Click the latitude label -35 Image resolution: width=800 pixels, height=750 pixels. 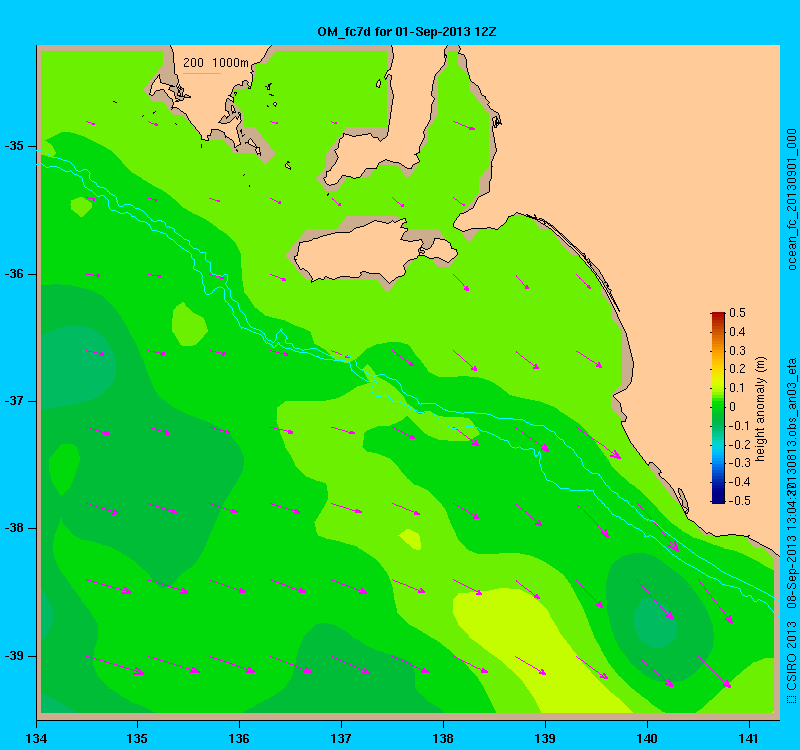(14, 146)
